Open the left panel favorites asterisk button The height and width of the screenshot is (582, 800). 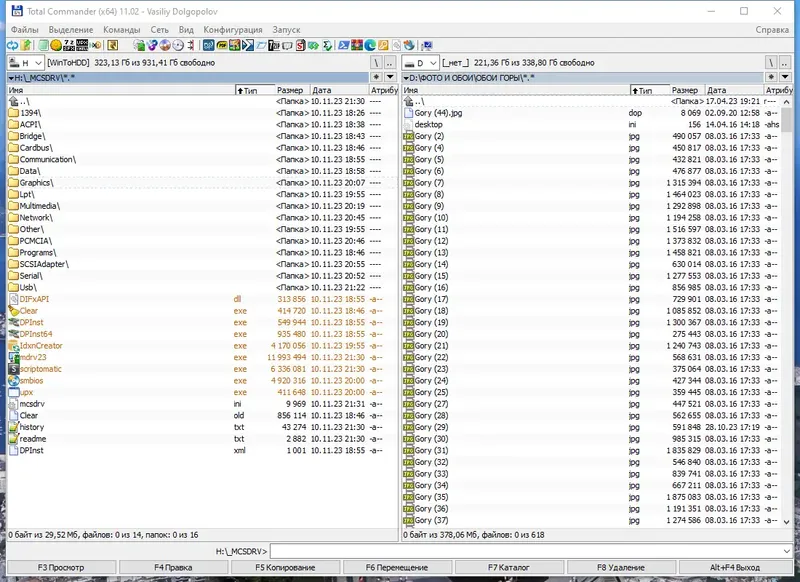click(x=376, y=77)
